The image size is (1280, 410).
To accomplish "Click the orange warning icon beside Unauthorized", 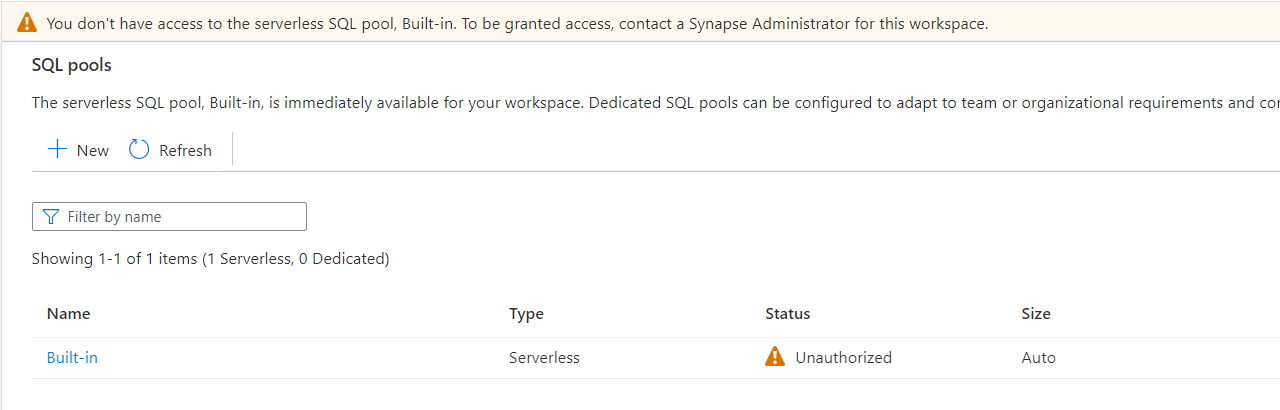I will click(x=775, y=357).
